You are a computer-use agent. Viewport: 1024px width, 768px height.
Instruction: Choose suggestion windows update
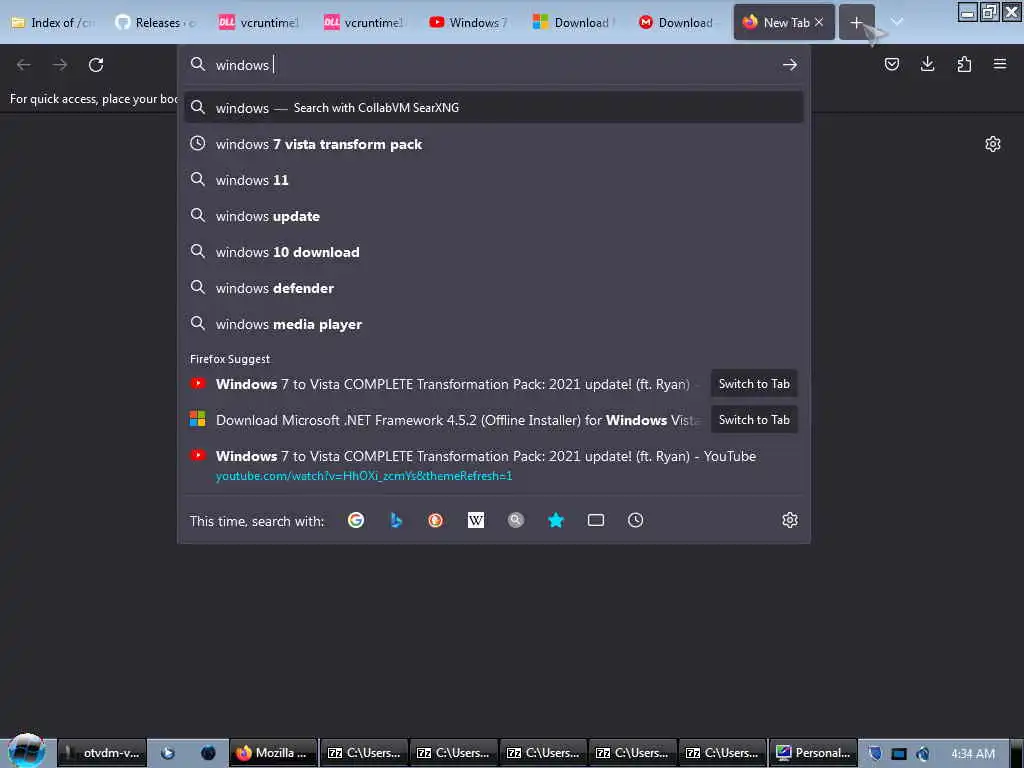(494, 216)
